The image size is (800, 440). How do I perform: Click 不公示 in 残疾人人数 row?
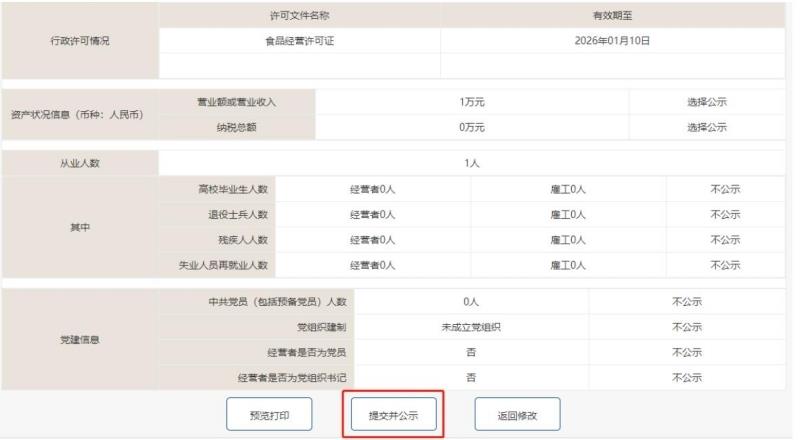(x=725, y=240)
